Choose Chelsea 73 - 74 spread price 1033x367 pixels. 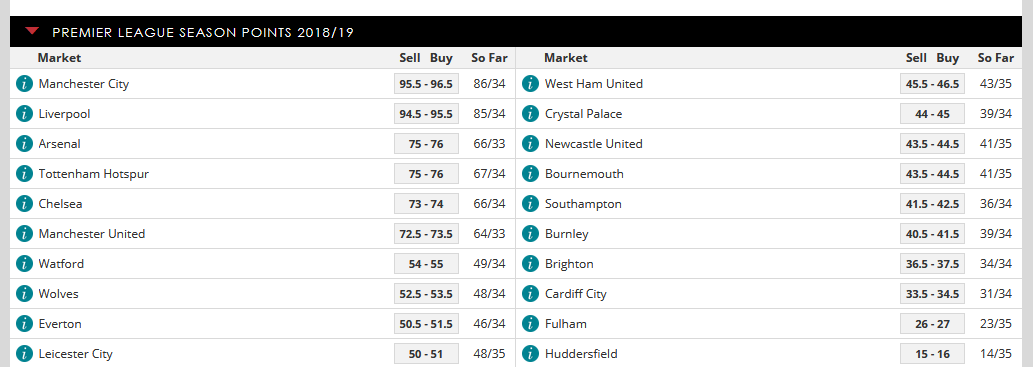[426, 204]
